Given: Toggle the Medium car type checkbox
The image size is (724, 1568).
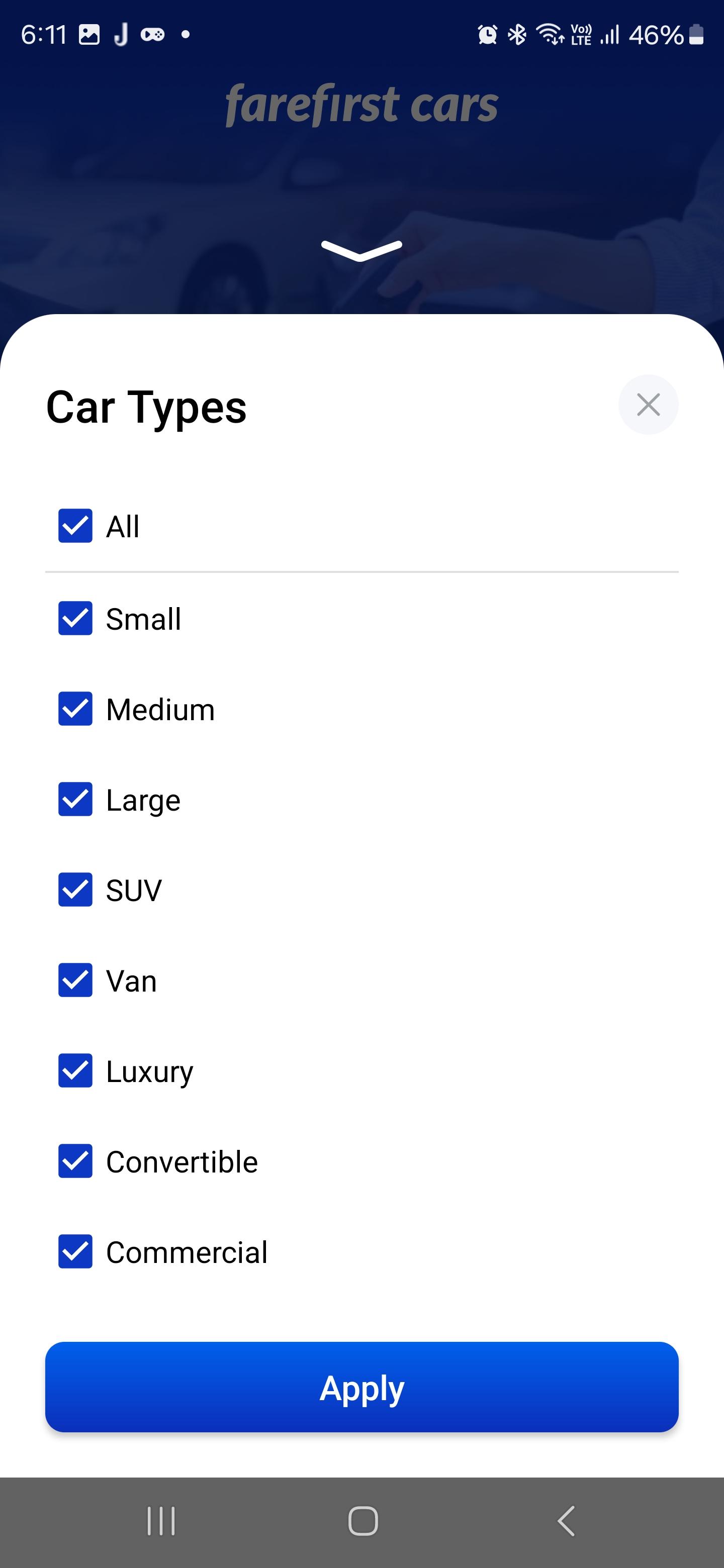Looking at the screenshot, I should tap(75, 709).
